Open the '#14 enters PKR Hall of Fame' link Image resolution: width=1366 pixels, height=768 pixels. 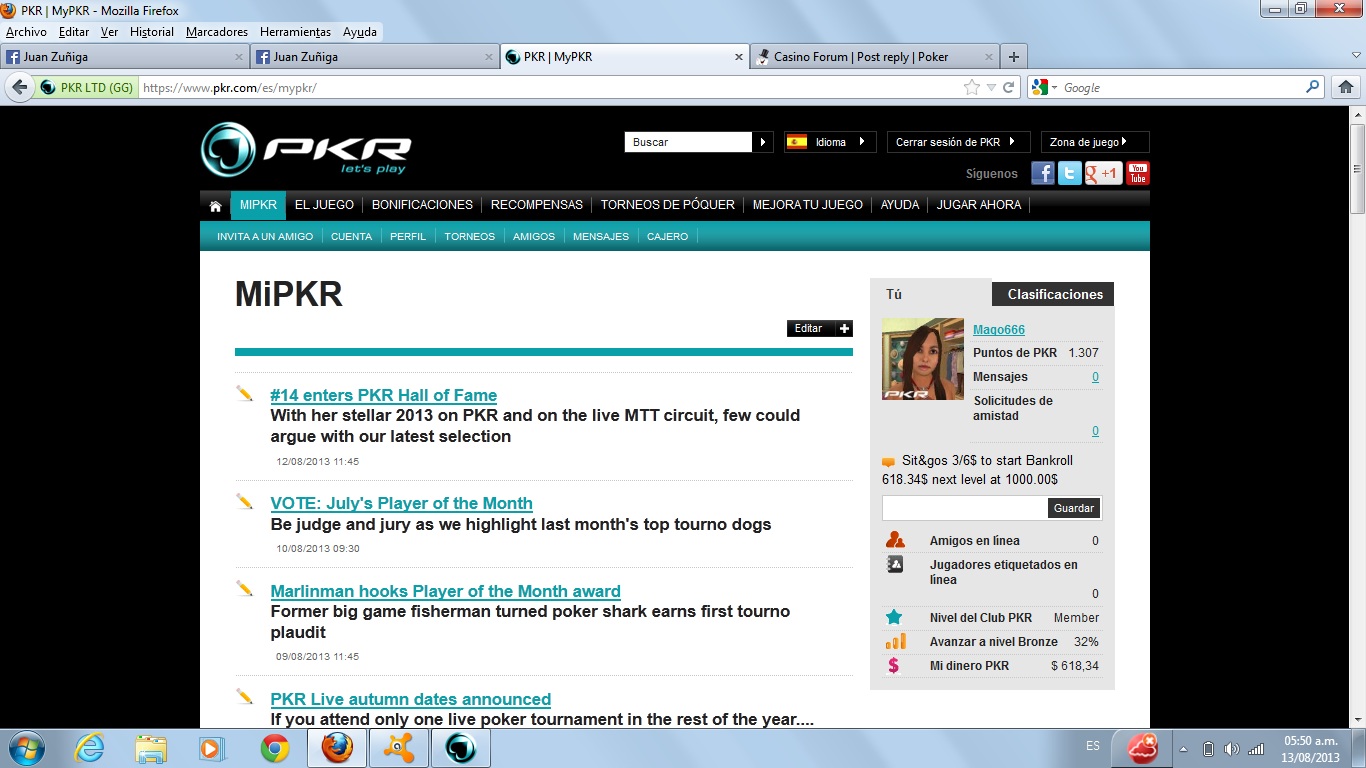[x=383, y=395]
